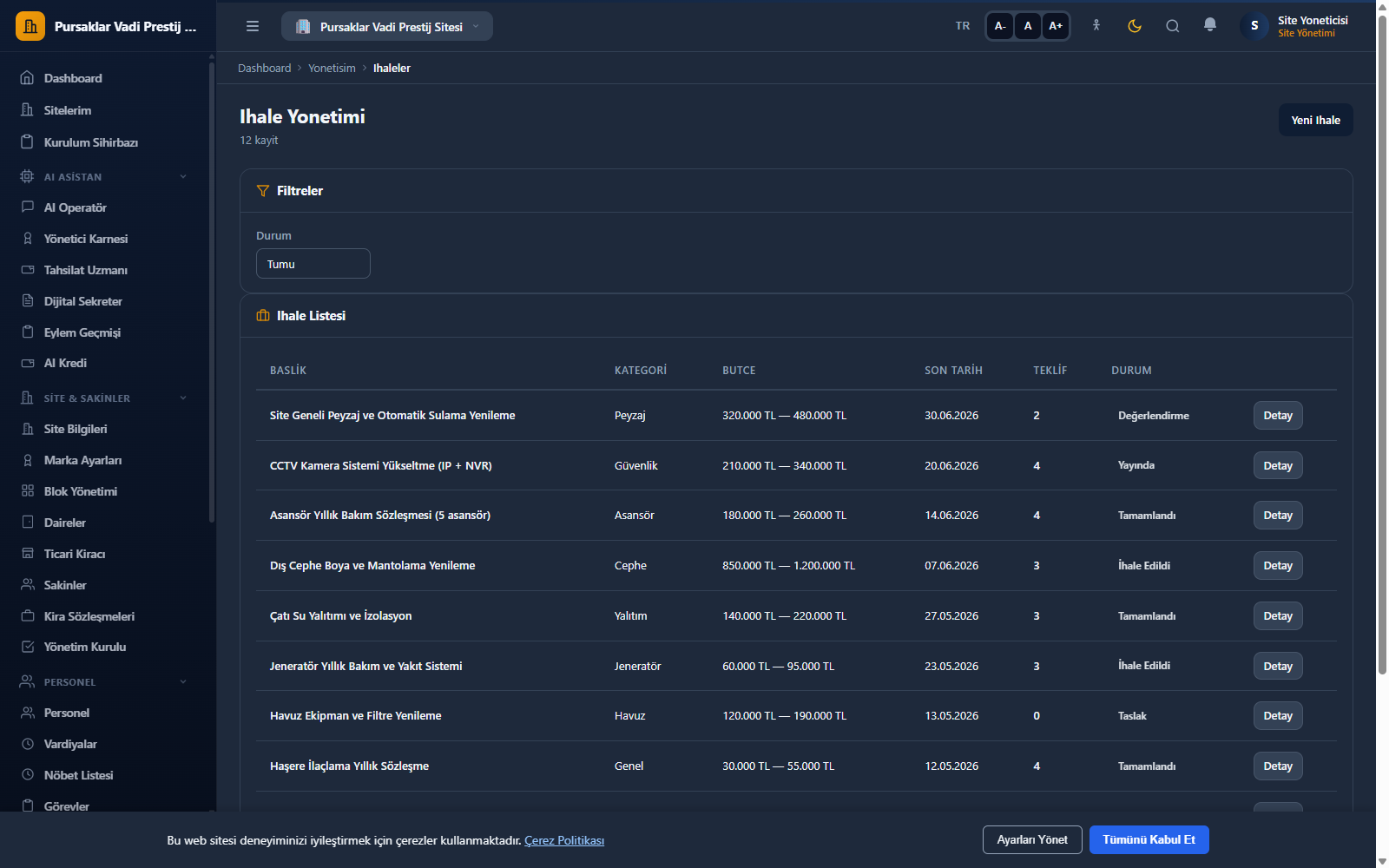This screenshot has width=1389, height=868.
Task: Open the Durum filter dropdown
Action: tap(313, 264)
